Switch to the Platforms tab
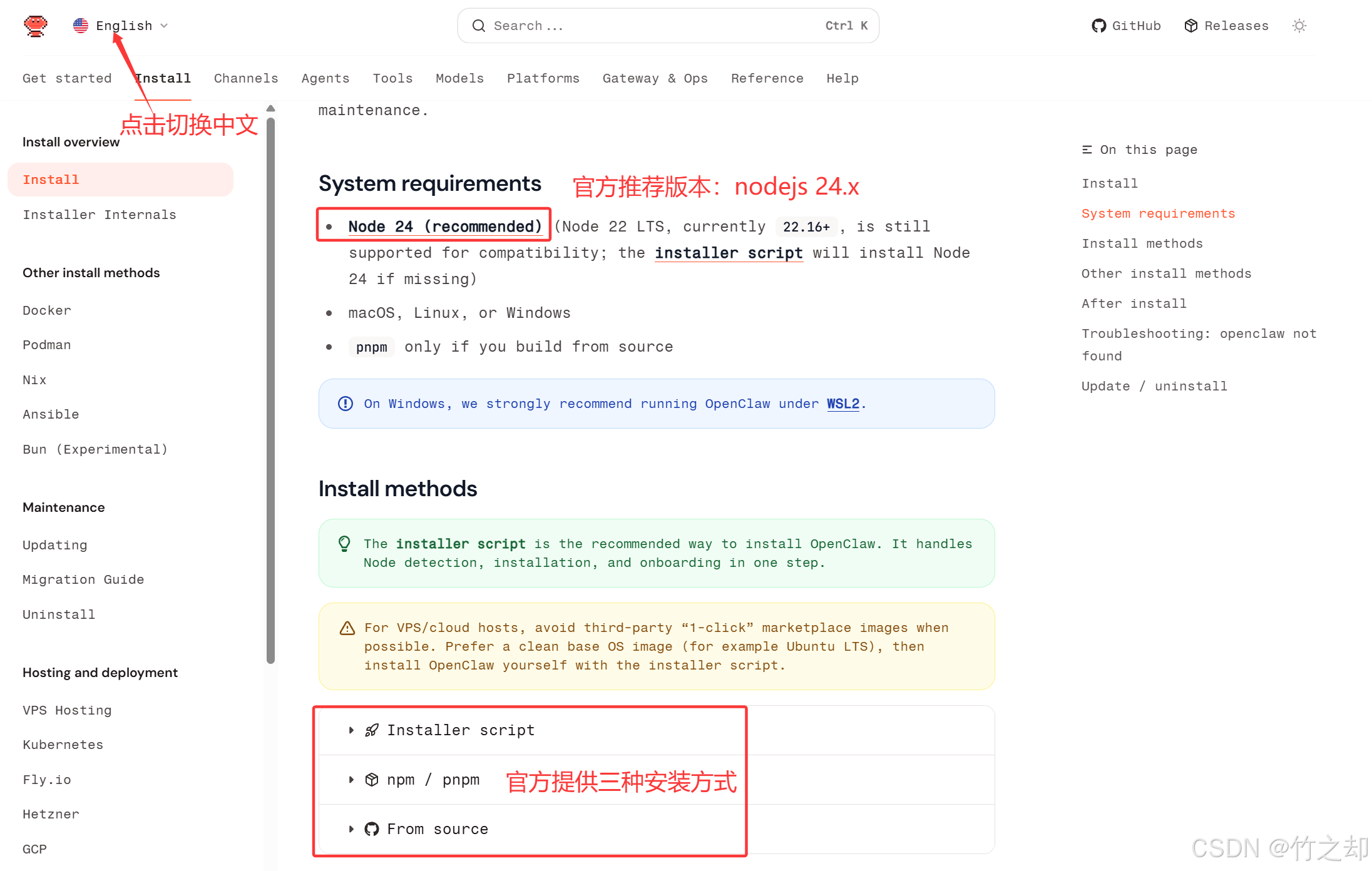The image size is (1372, 871). pos(543,78)
